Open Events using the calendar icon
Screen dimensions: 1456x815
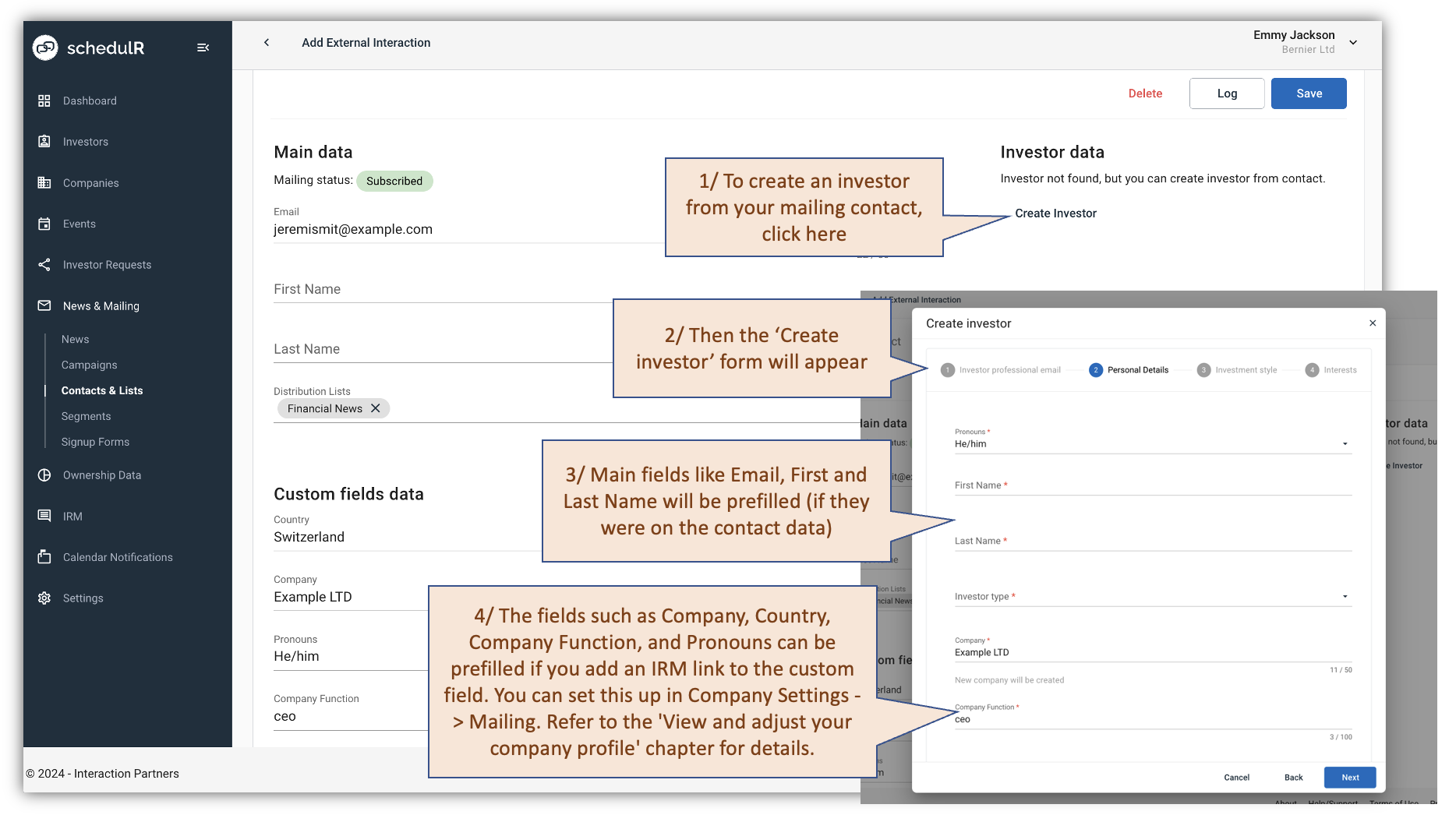(45, 224)
